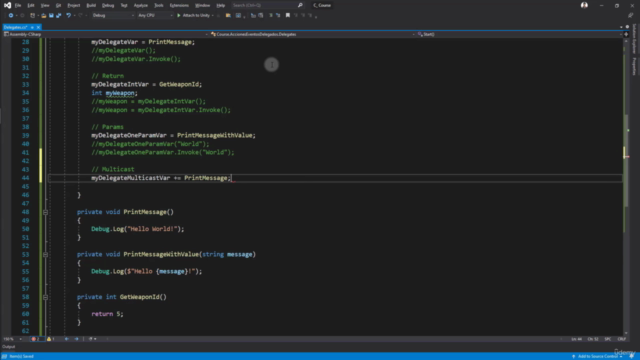Click the Navigate Backward toolbar icon

[x=11, y=16]
